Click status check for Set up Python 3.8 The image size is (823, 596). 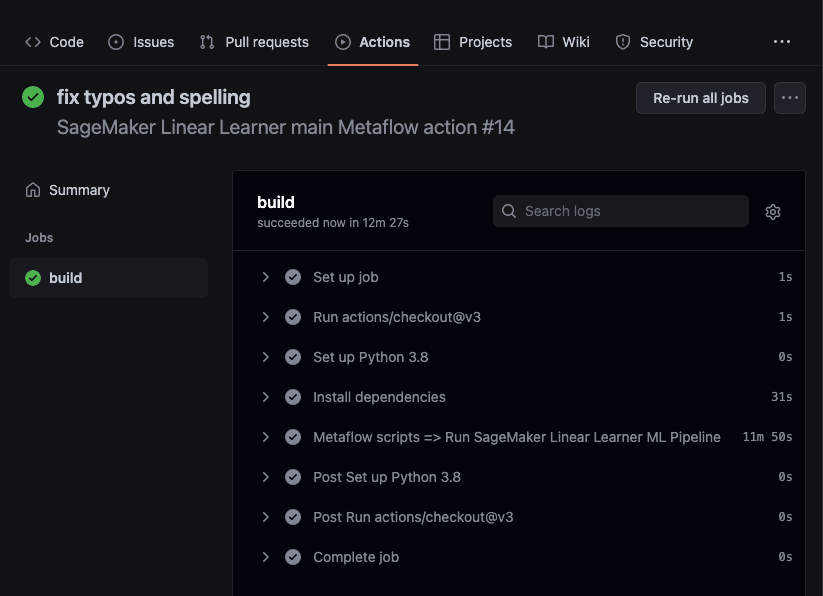tap(293, 357)
